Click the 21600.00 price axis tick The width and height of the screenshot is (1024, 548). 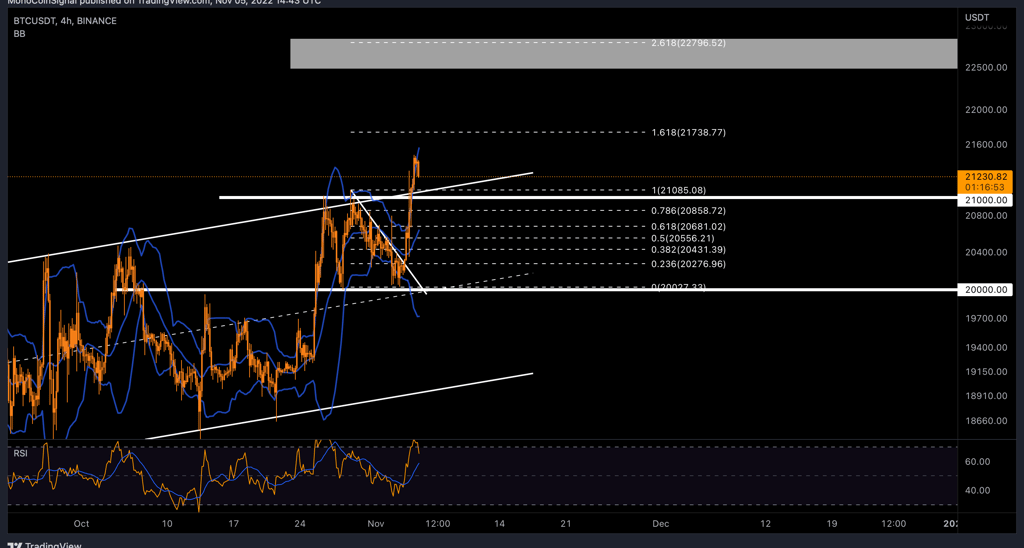(985, 144)
